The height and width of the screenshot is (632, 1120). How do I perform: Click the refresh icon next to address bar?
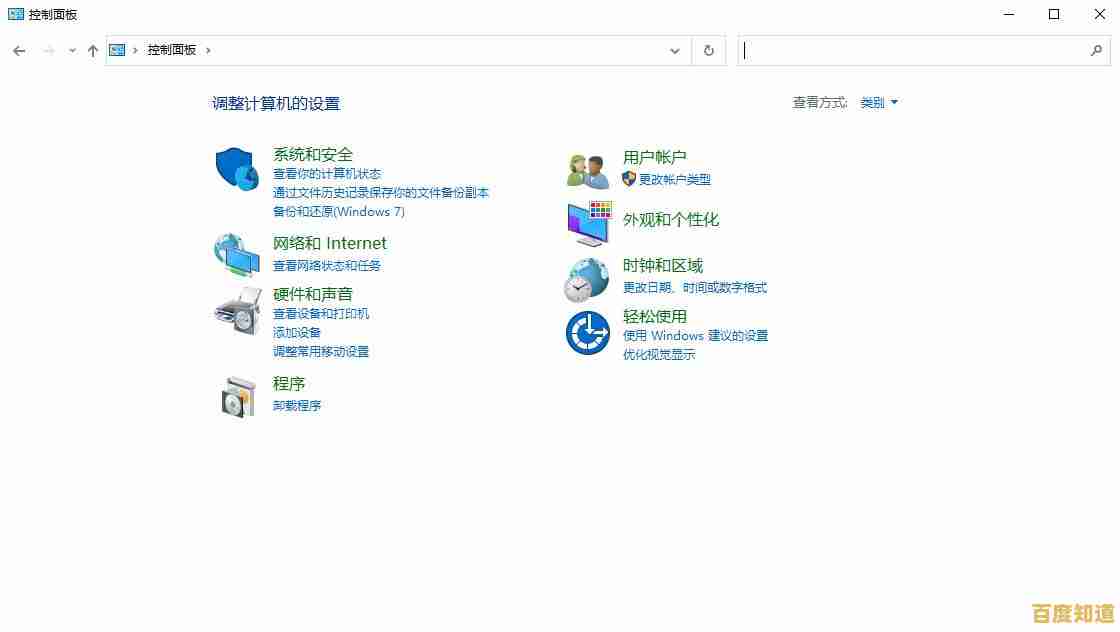point(708,50)
